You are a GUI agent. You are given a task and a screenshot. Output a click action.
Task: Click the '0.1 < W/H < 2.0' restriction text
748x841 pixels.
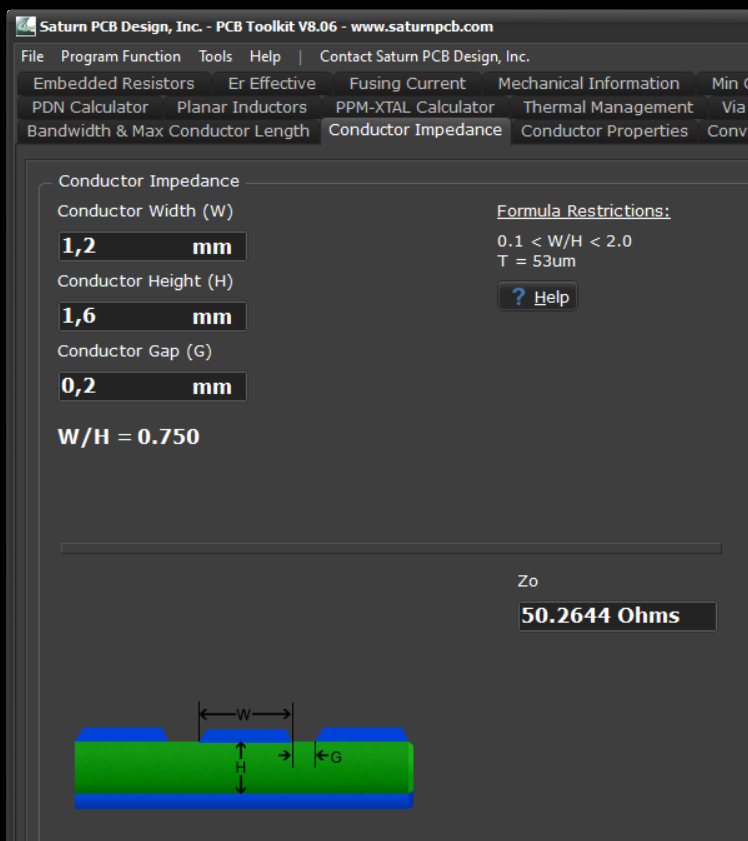tap(564, 241)
